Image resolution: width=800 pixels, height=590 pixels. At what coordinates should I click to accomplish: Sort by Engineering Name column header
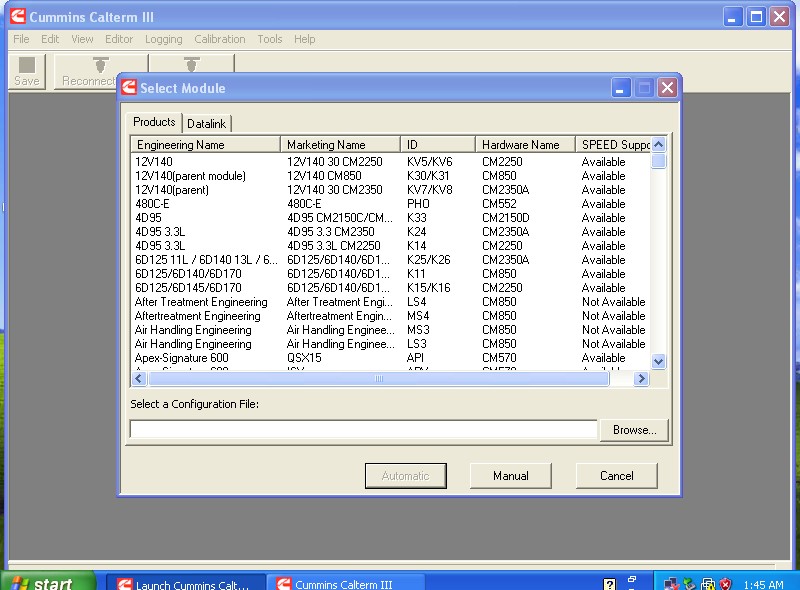(x=206, y=145)
